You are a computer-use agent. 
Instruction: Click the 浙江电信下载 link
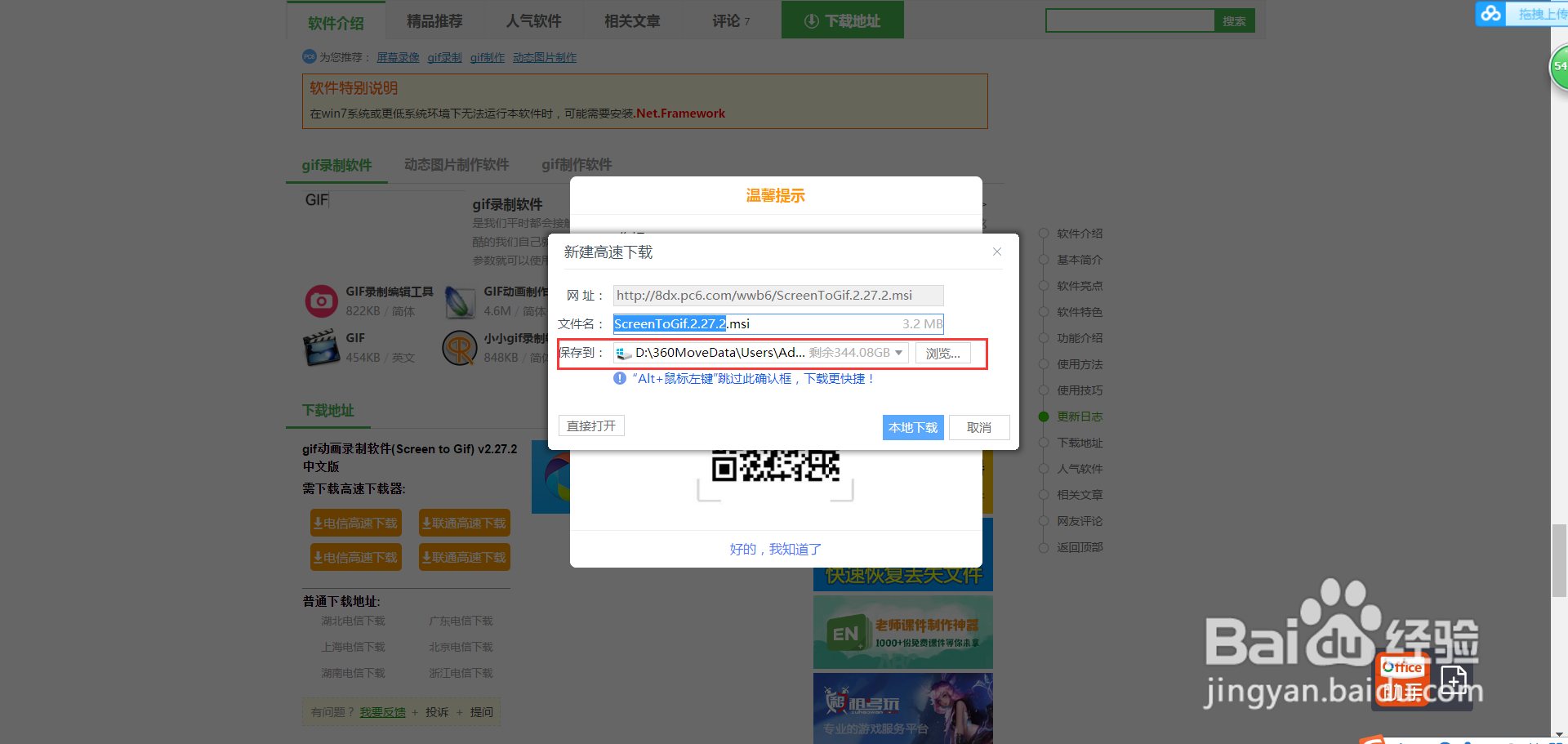[x=461, y=673]
